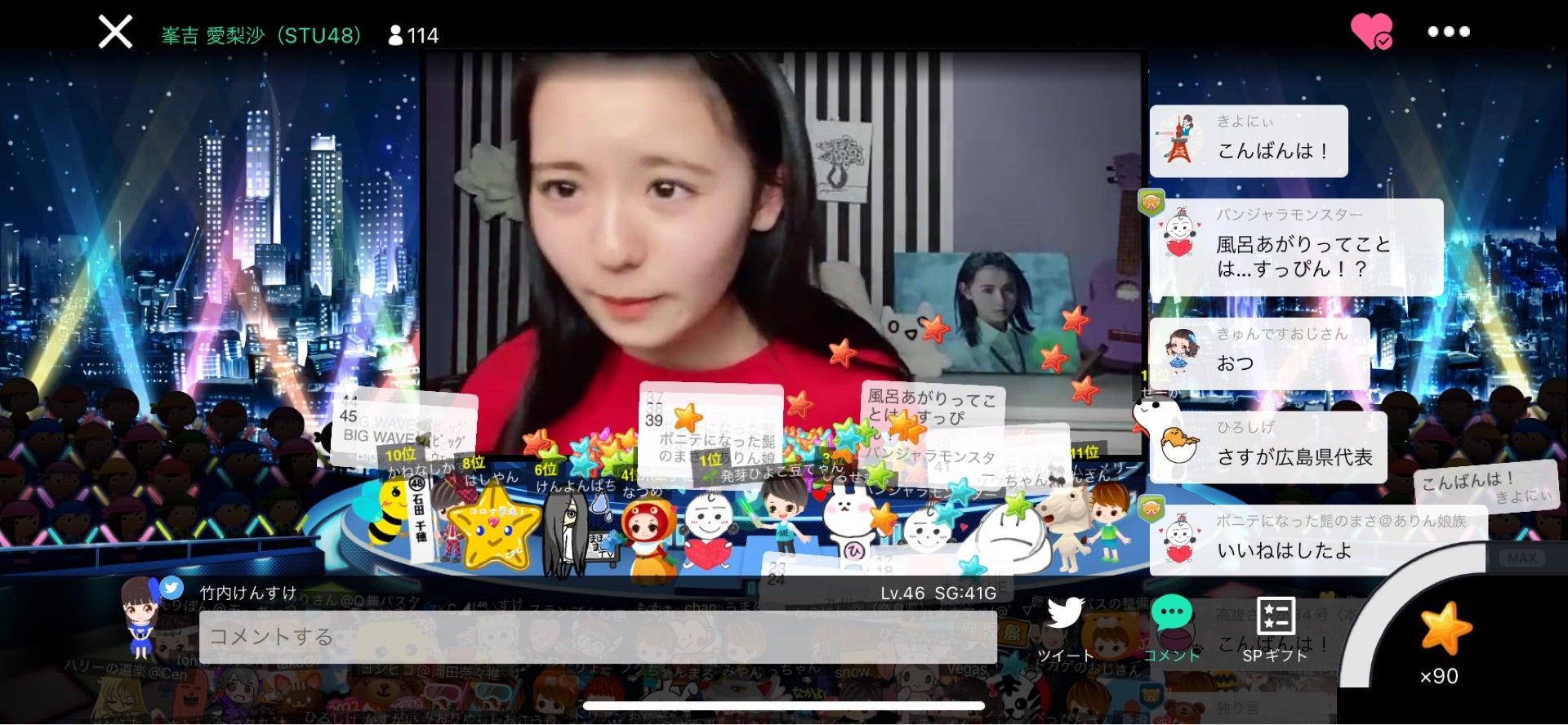Open きよにぃ's こんばんは！ comment

1249,140
